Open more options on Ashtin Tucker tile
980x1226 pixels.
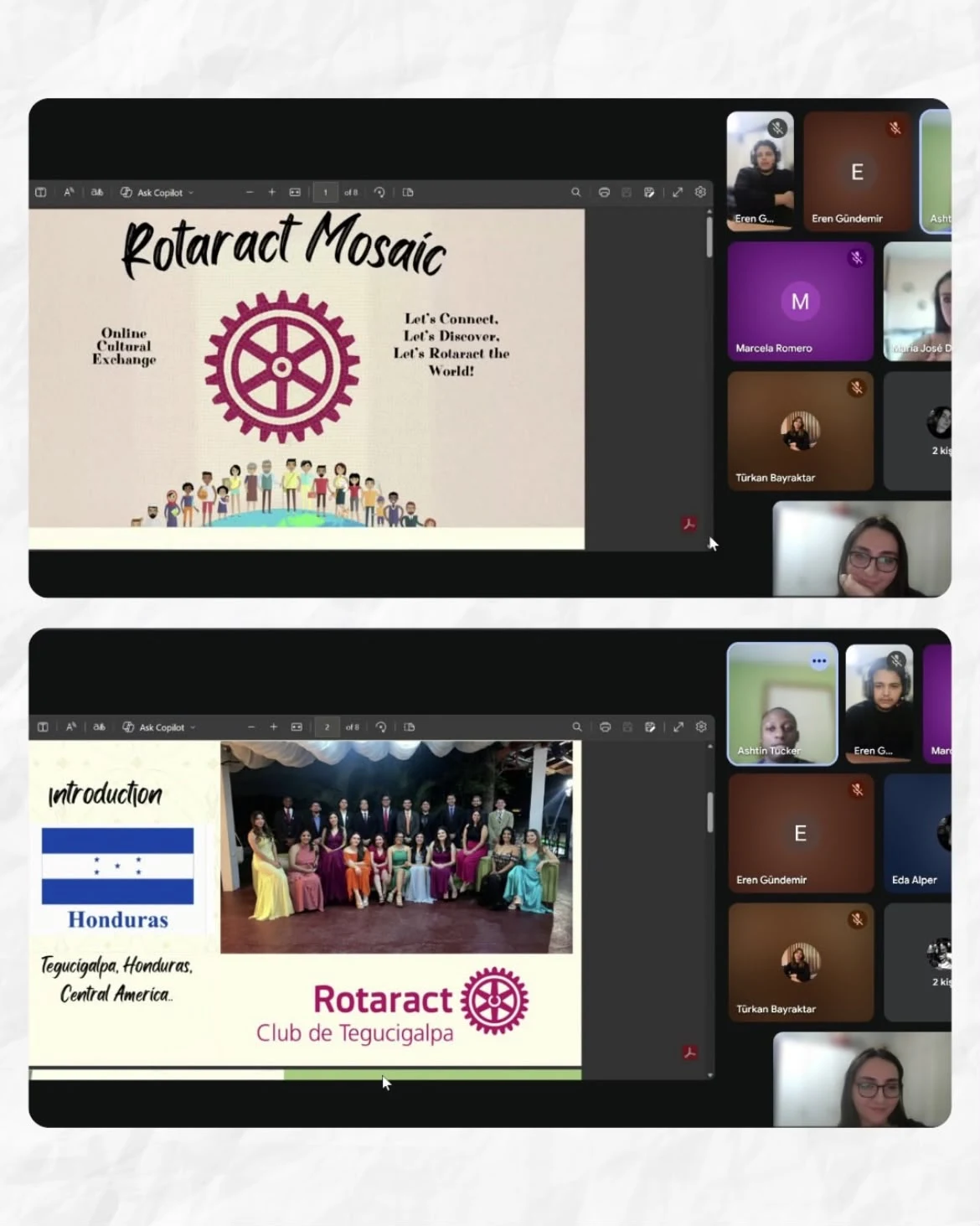[x=819, y=661]
